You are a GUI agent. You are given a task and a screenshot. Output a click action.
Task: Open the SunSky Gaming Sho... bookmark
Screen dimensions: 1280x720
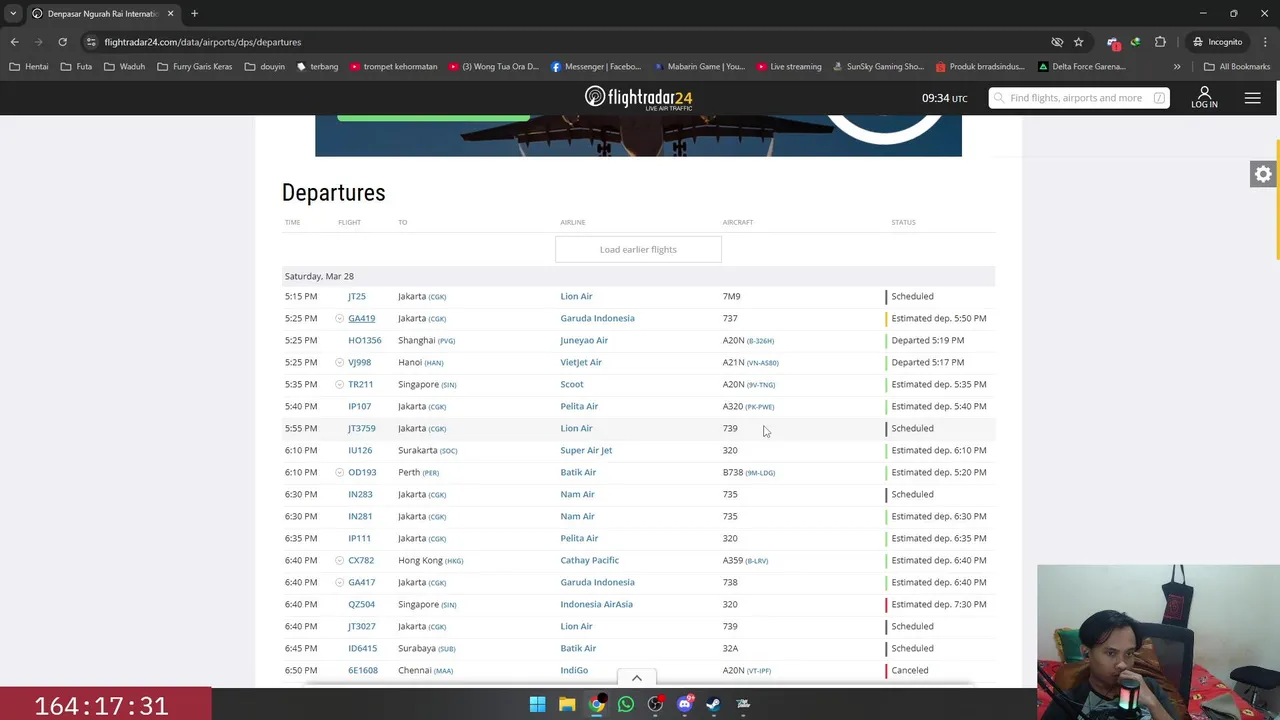[x=877, y=67]
